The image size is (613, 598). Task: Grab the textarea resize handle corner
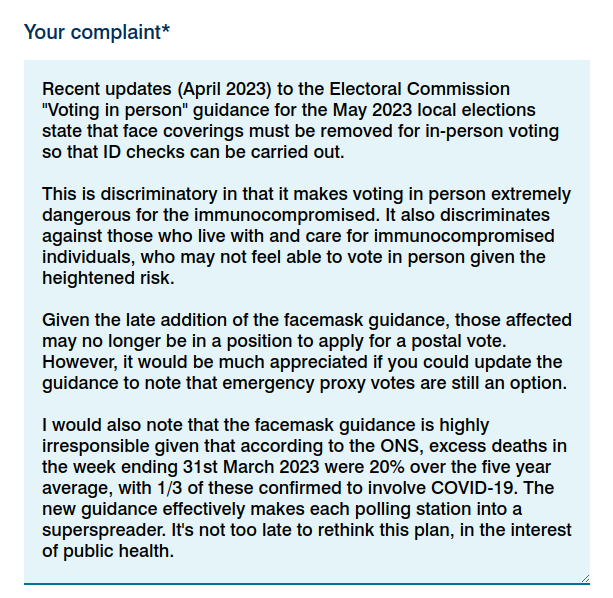(x=583, y=576)
